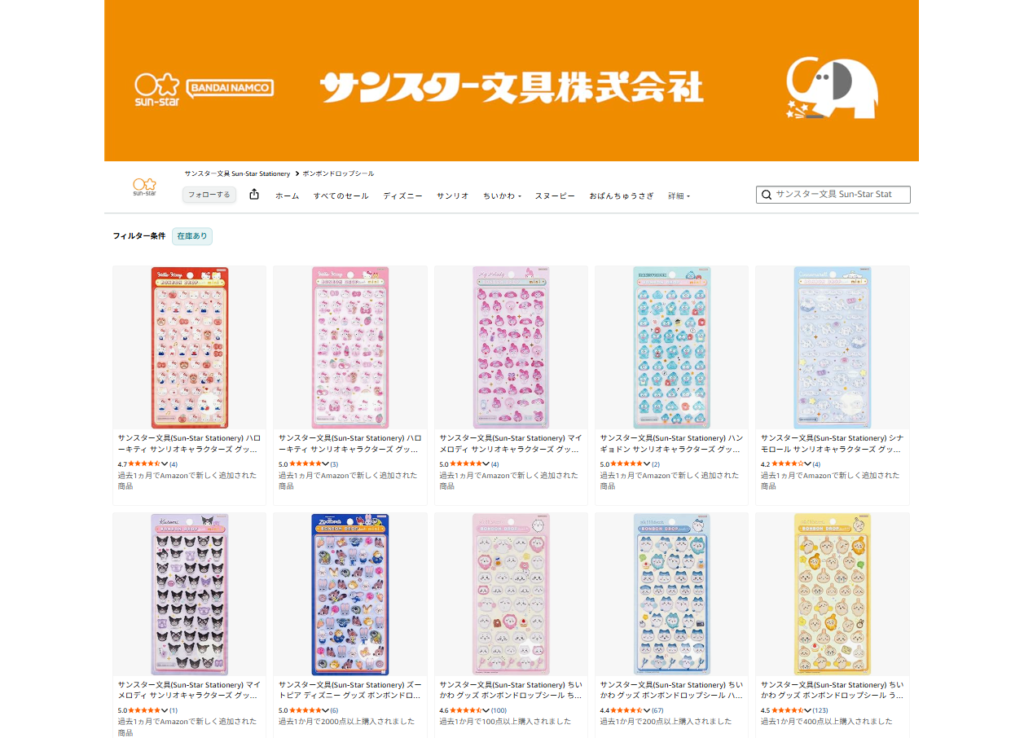Click into the Sun-Star store search field
Viewport: 1024px width, 738px height.
833,195
